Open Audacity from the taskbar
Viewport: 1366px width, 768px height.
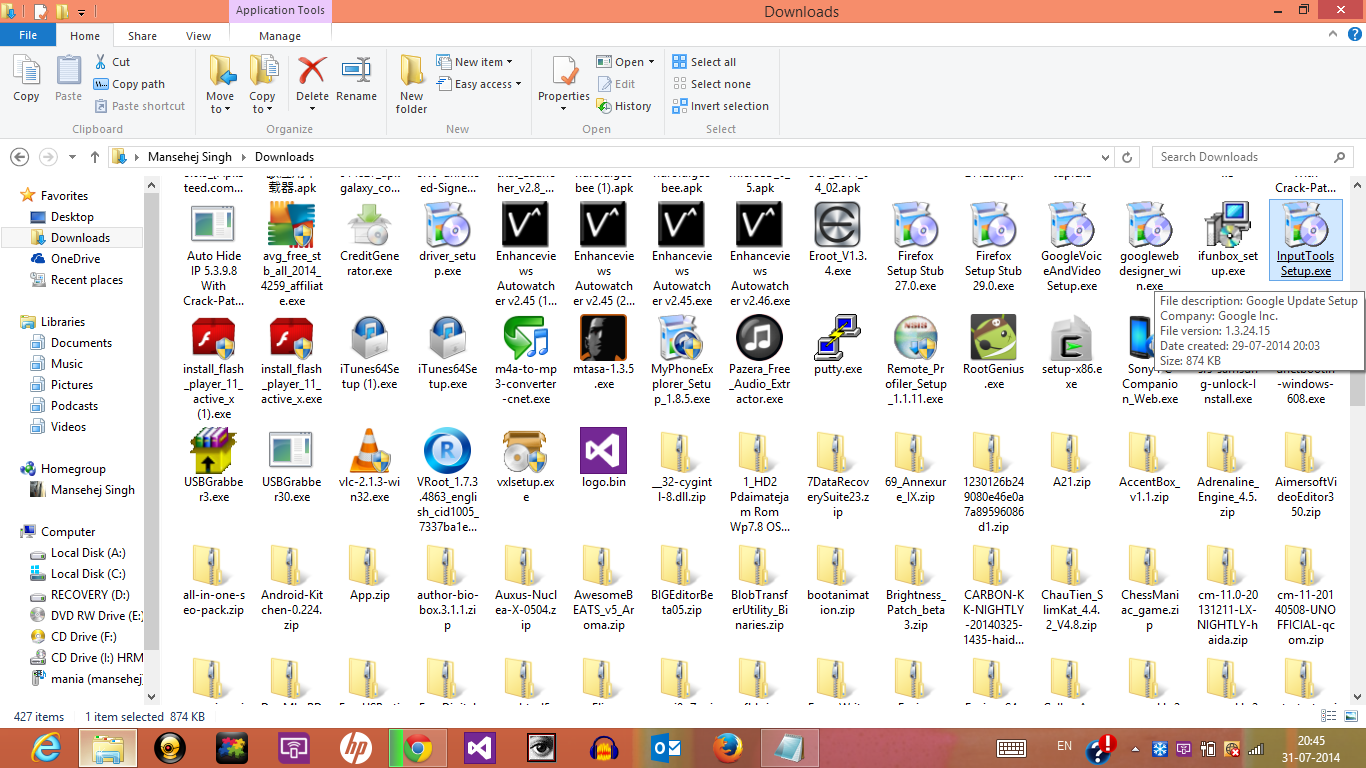pyautogui.click(x=604, y=748)
